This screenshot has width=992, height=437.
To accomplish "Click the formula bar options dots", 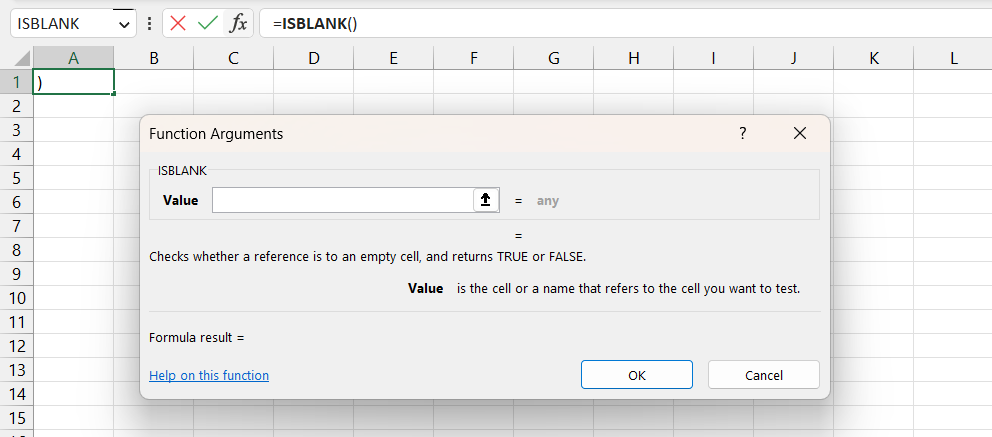I will [x=150, y=23].
